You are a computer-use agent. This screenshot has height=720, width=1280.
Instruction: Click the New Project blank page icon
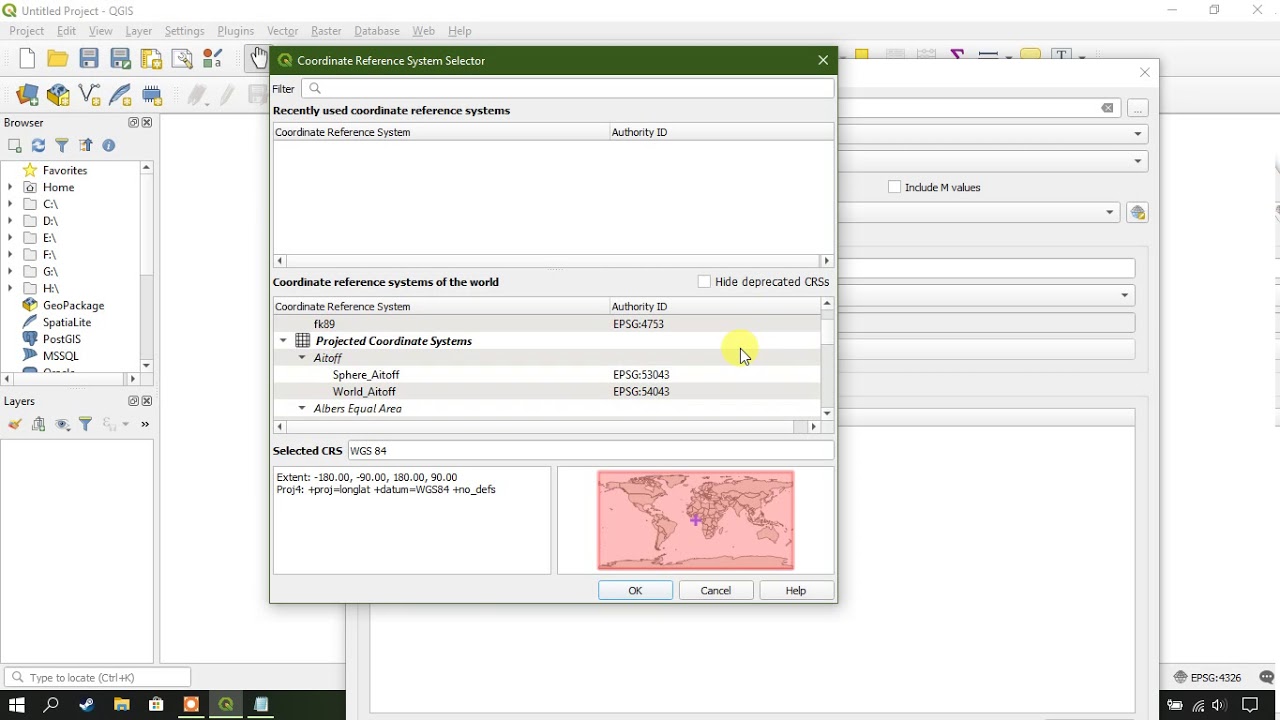pos(27,60)
